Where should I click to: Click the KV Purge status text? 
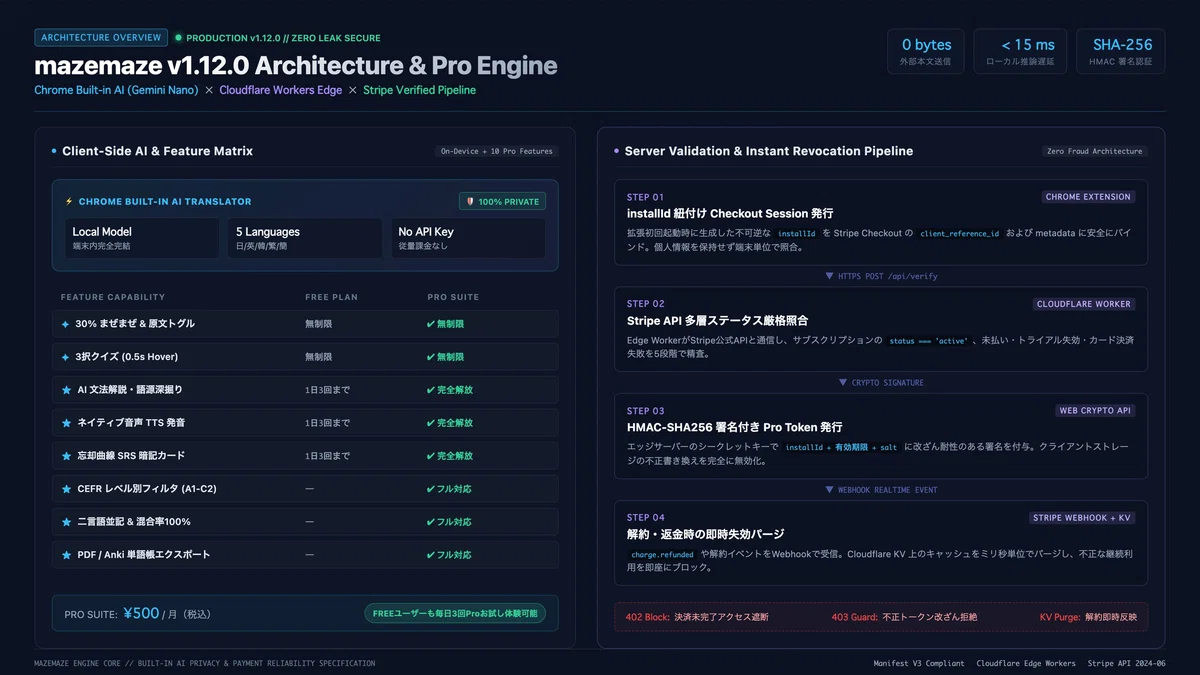tap(1088, 617)
